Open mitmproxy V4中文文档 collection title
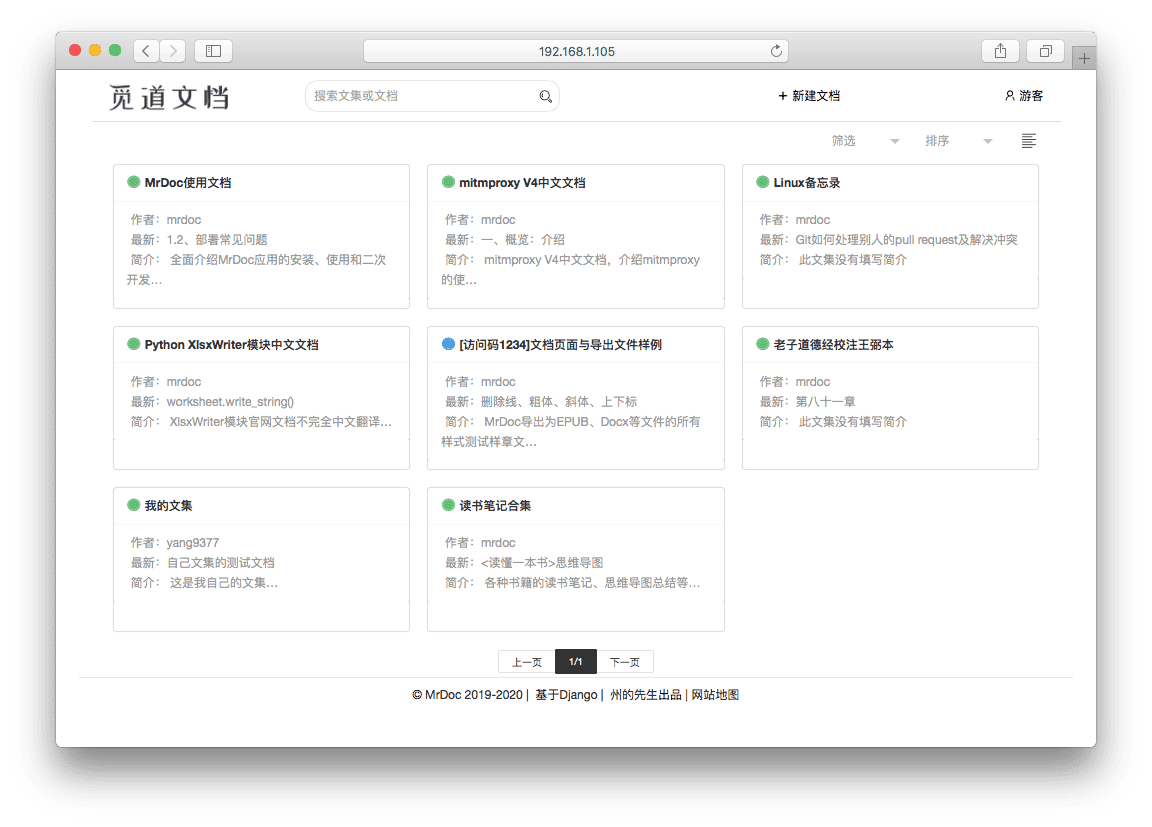This screenshot has height=827, width=1152. 522,183
